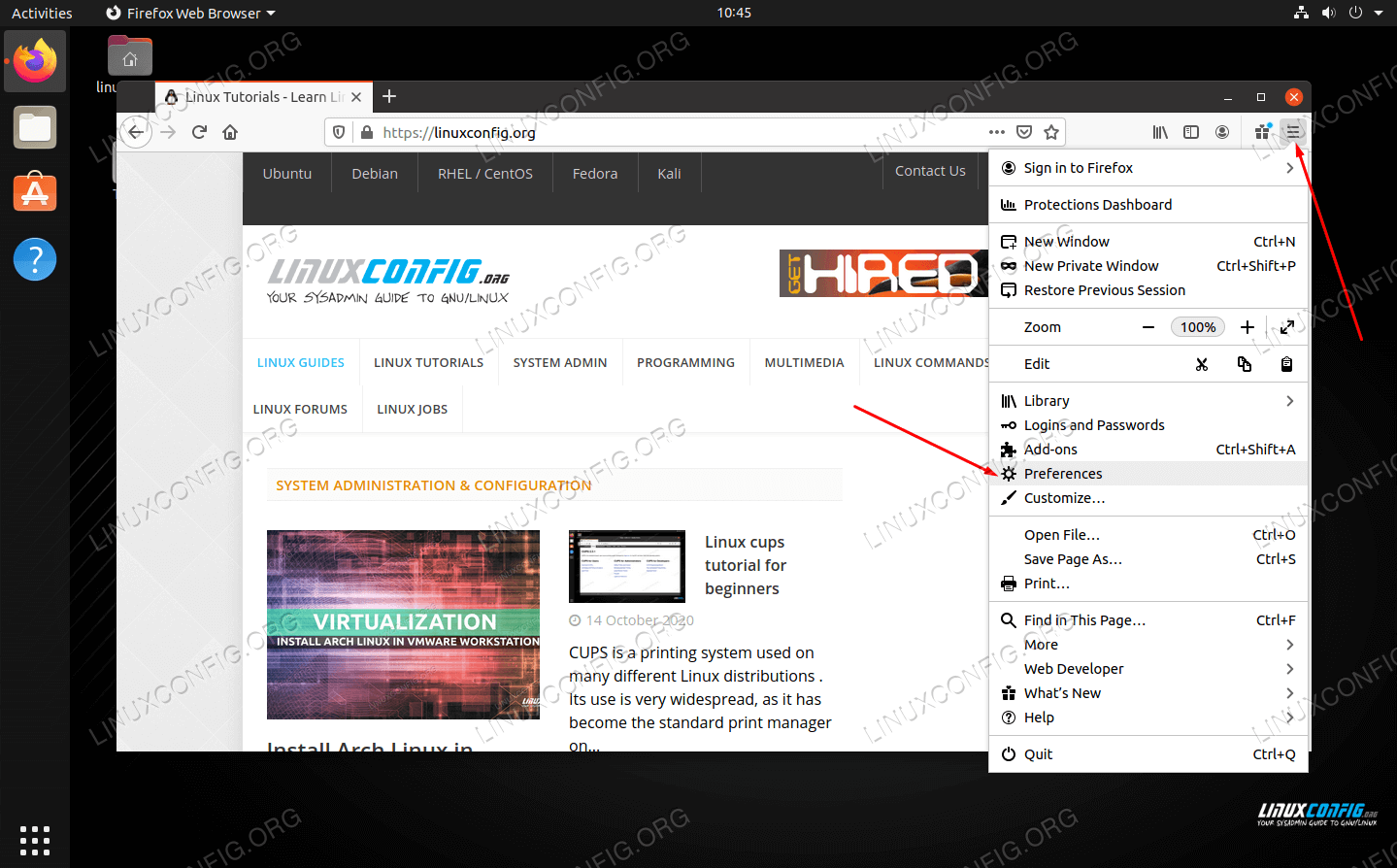The width and height of the screenshot is (1397, 868).
Task: Zoom in with the plus button
Action: tap(1247, 327)
